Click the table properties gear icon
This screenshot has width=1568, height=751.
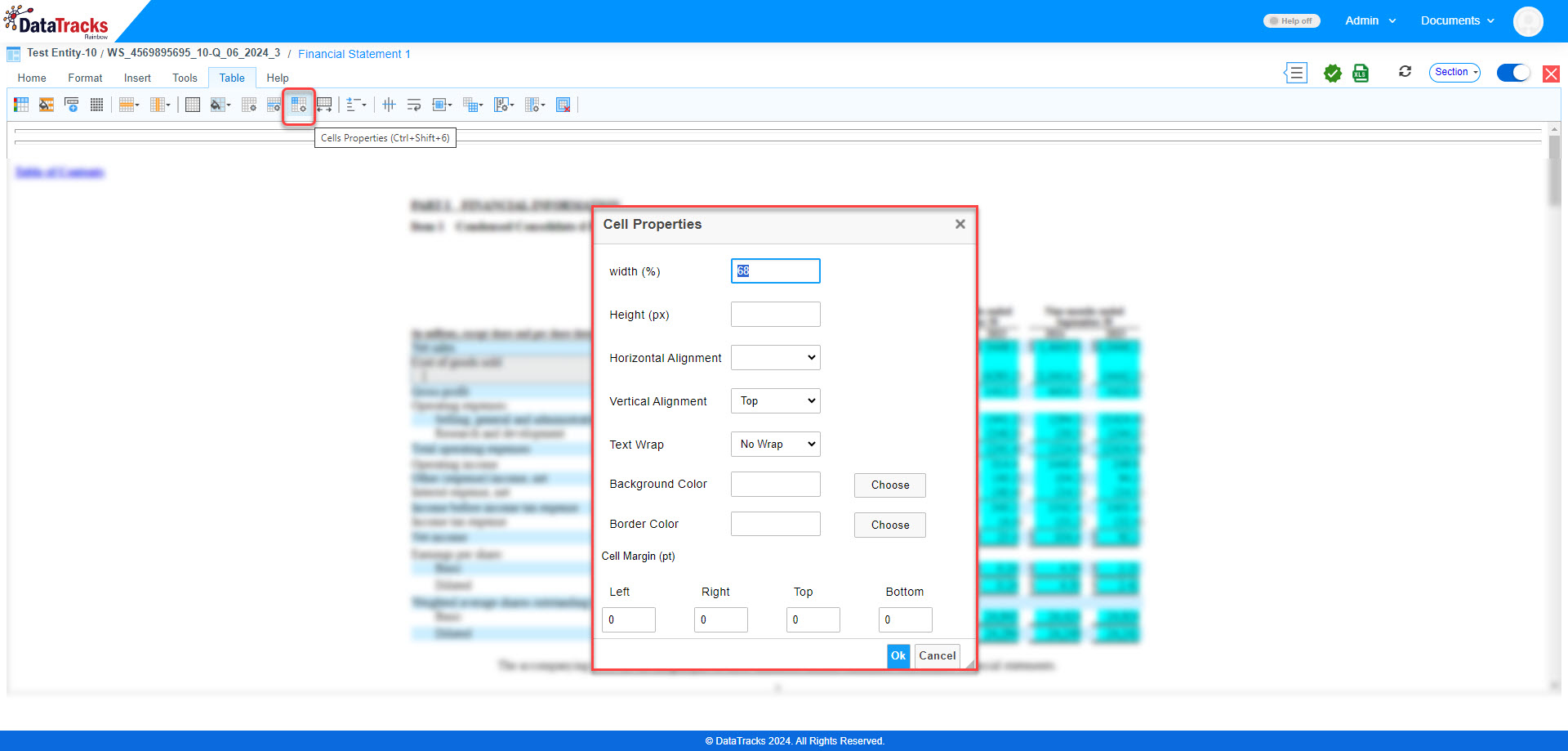249,105
